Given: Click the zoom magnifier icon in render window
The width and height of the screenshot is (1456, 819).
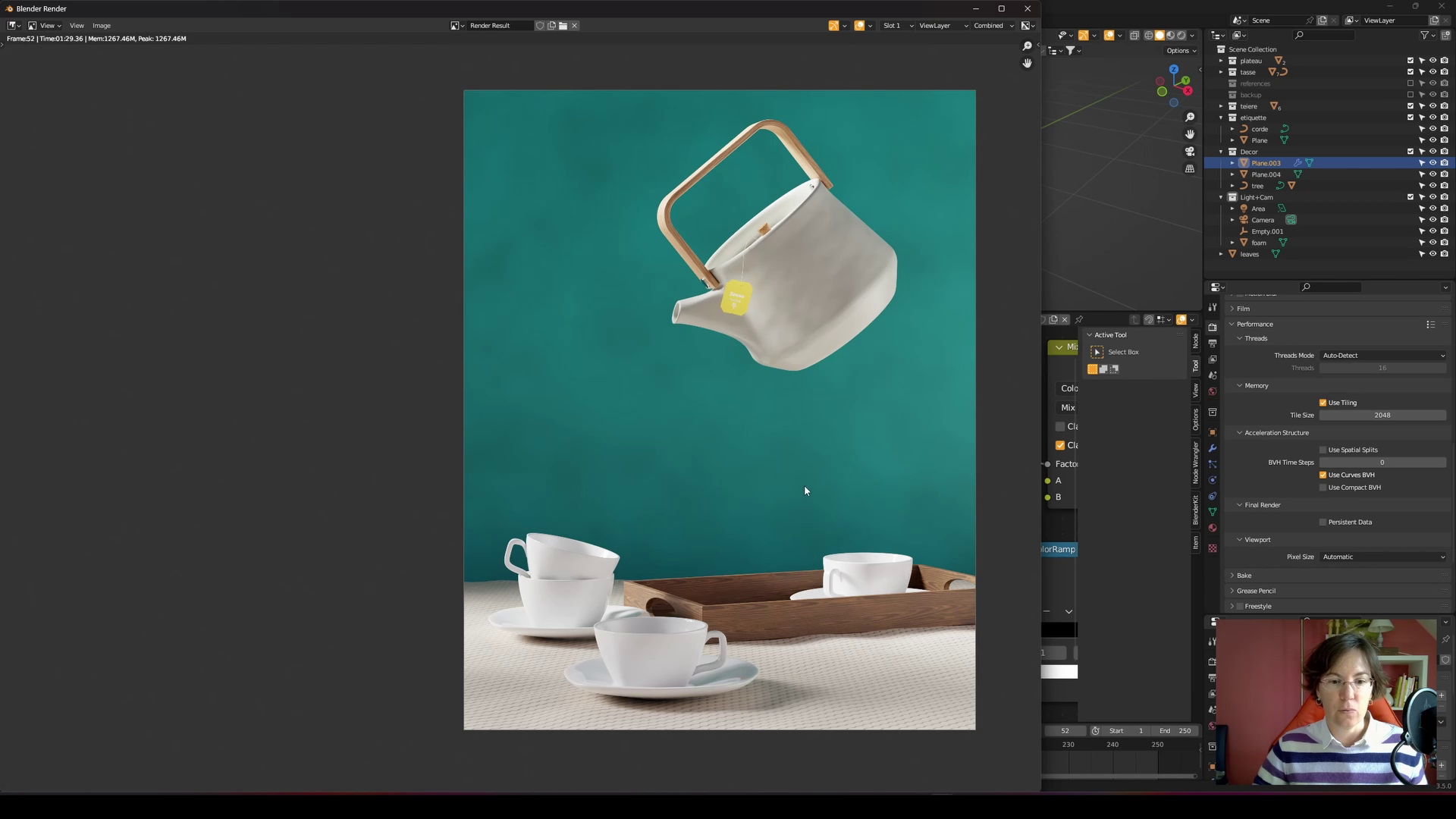Looking at the screenshot, I should coord(1027,46).
